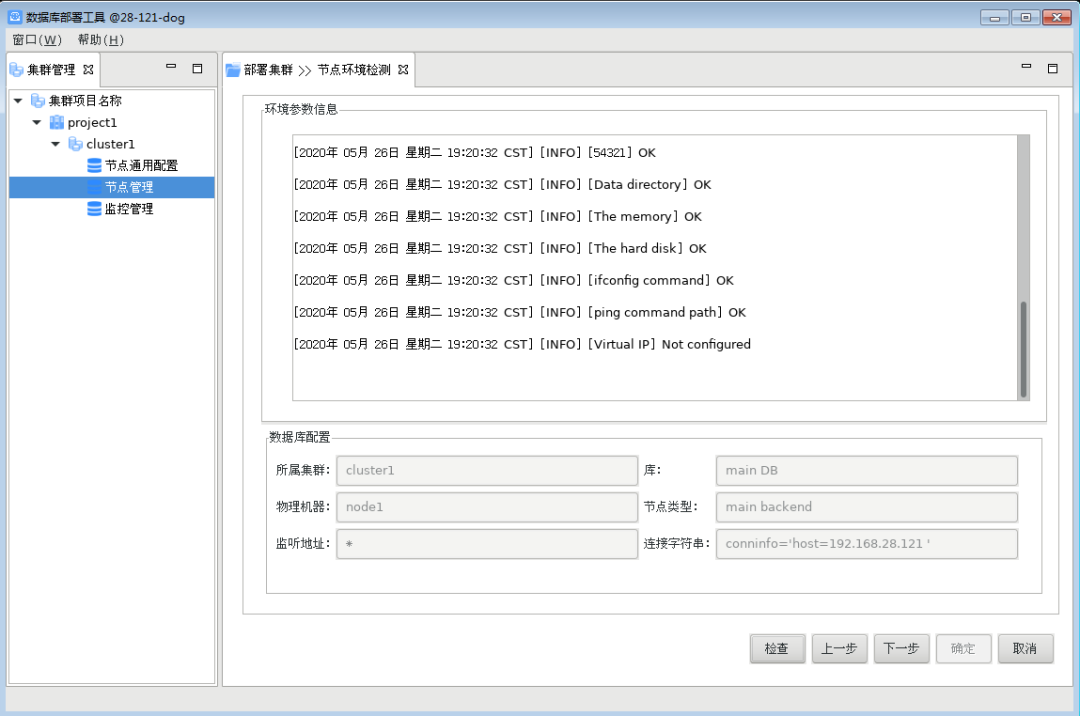
Task: Maximize the 集群管理 left panel
Action: [x=197, y=68]
